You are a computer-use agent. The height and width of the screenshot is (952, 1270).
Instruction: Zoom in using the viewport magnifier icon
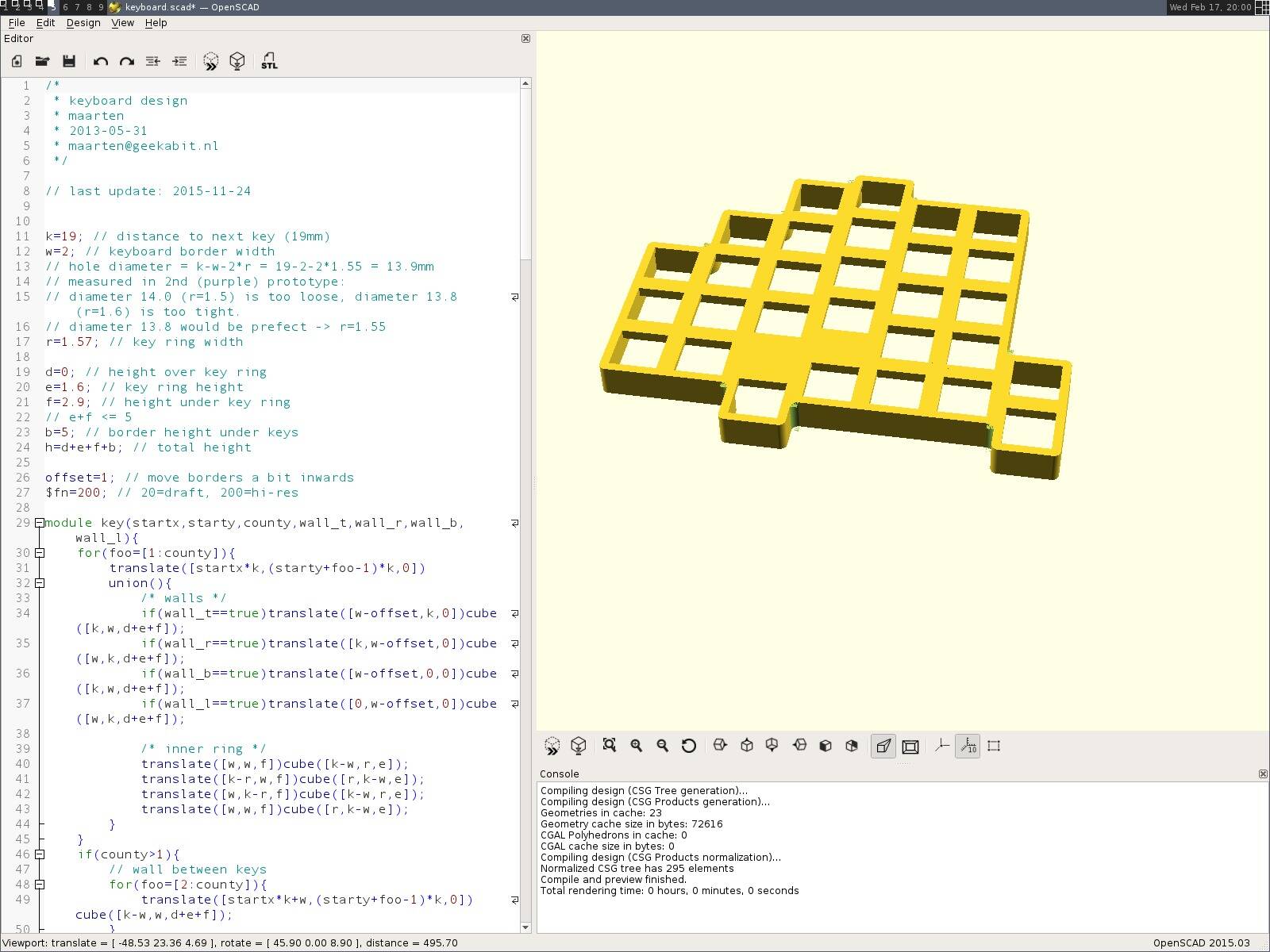click(x=636, y=745)
